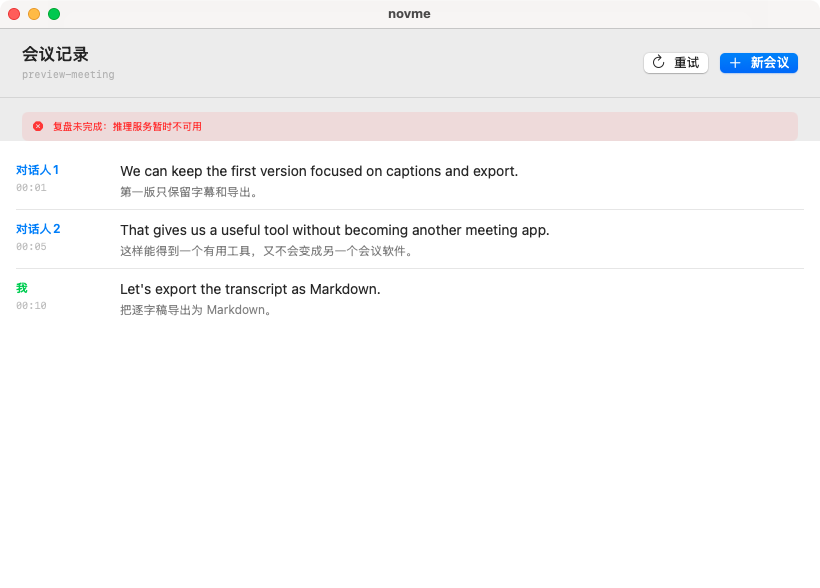The height and width of the screenshot is (588, 820).
Task: Click the novme window title
Action: [x=409, y=14]
